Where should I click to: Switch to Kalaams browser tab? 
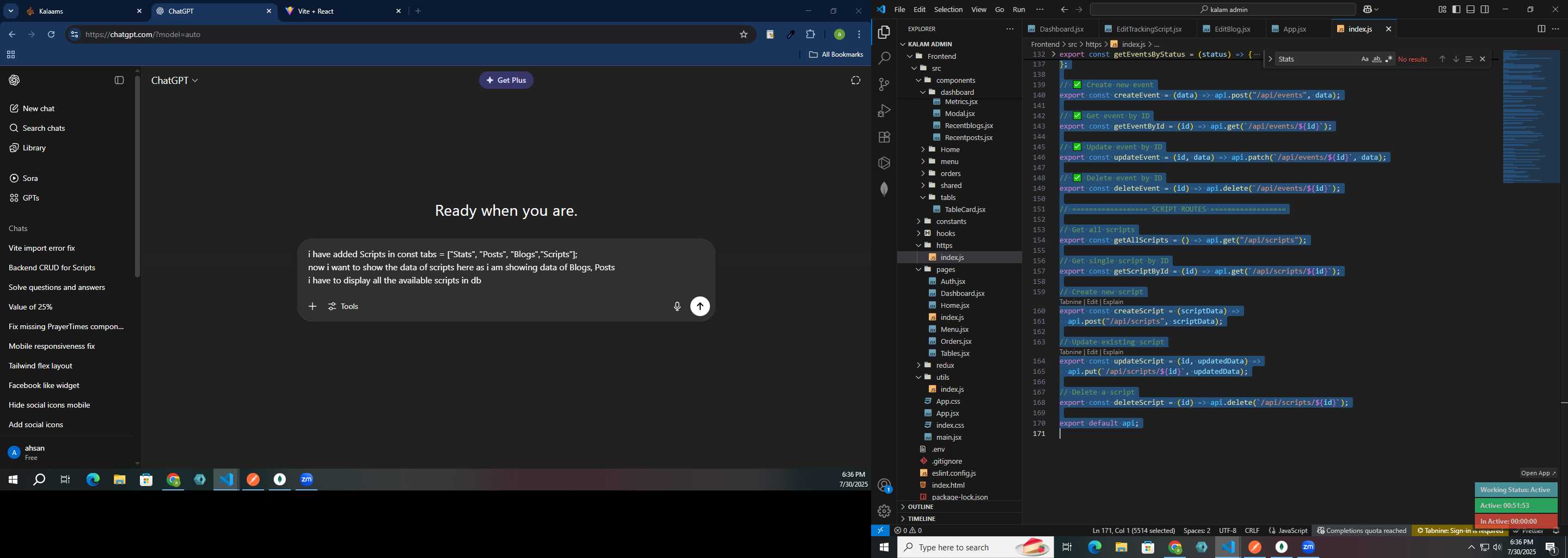click(x=83, y=11)
